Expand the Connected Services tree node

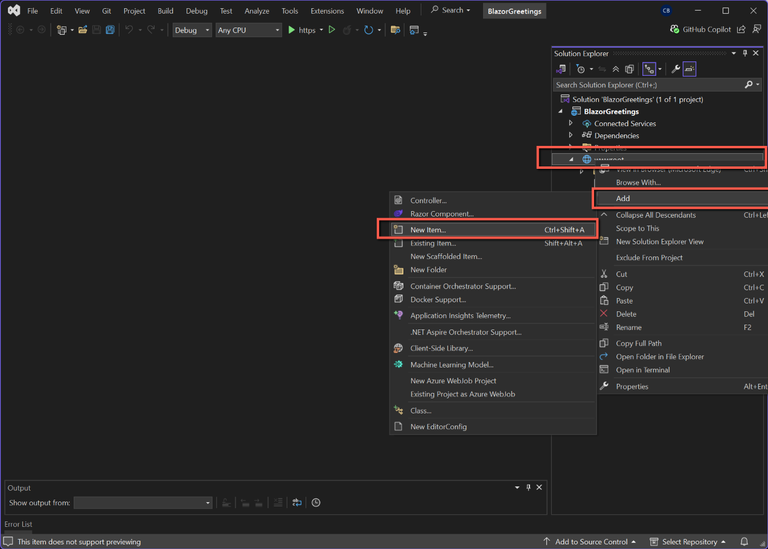571,123
